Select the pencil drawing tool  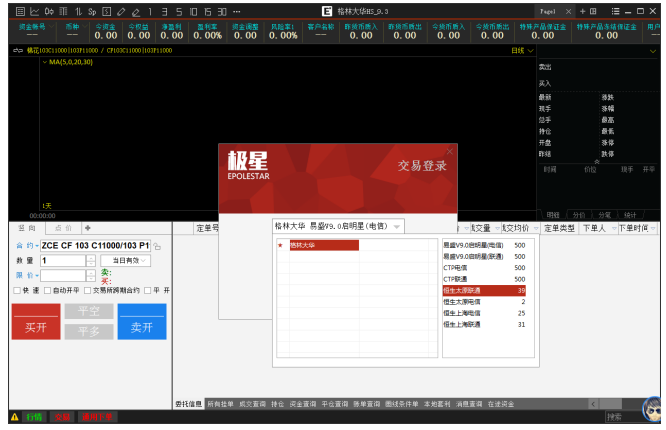[x=121, y=11]
